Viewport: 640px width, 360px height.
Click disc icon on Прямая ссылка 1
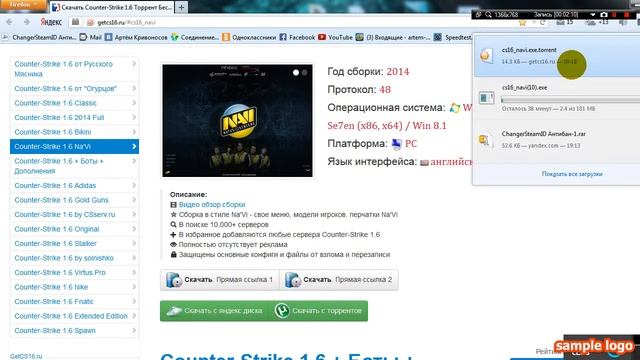coord(173,280)
